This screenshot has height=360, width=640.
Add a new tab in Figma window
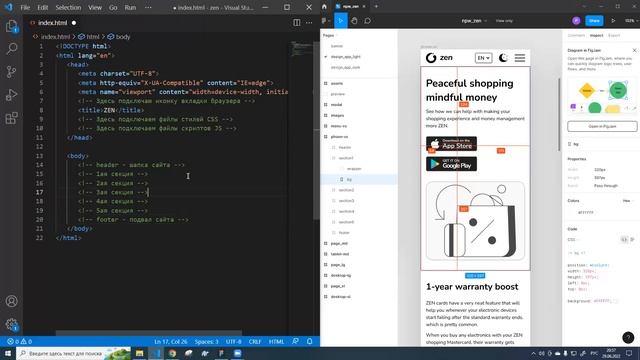pos(376,7)
